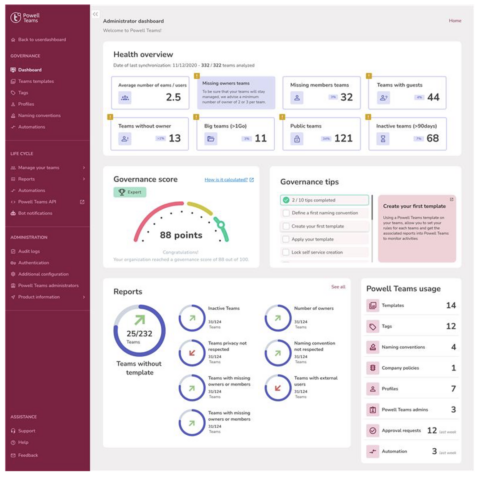Open the Missing owners teams card
Image resolution: width=480 pixels, height=478 pixels.
pyautogui.click(x=236, y=93)
